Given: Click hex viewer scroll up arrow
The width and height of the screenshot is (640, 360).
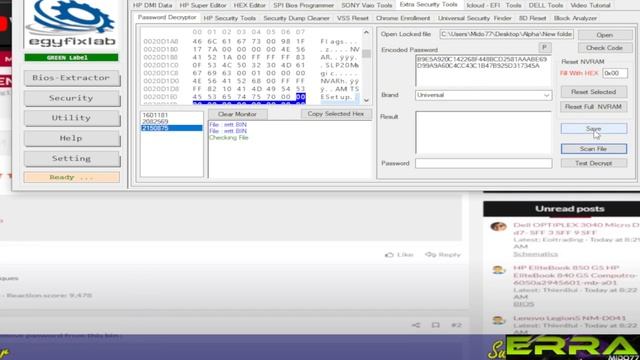Looking at the screenshot, I should coord(366,32).
